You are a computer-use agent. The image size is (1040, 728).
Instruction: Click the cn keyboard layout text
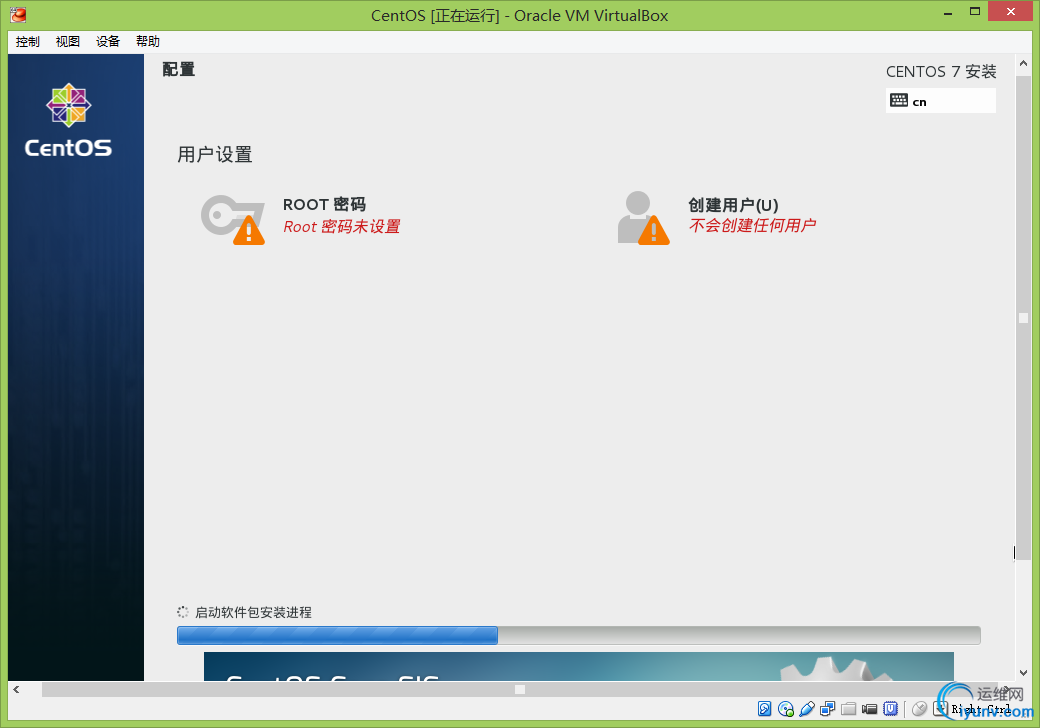(919, 102)
